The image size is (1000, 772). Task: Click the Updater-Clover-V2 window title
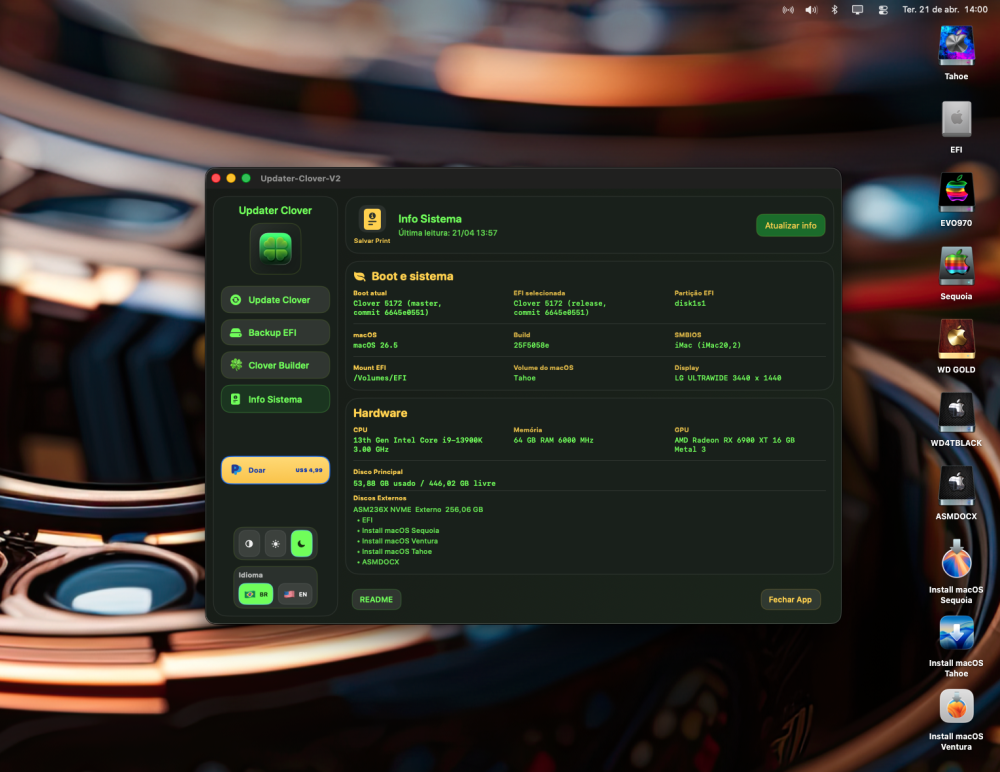(300, 179)
